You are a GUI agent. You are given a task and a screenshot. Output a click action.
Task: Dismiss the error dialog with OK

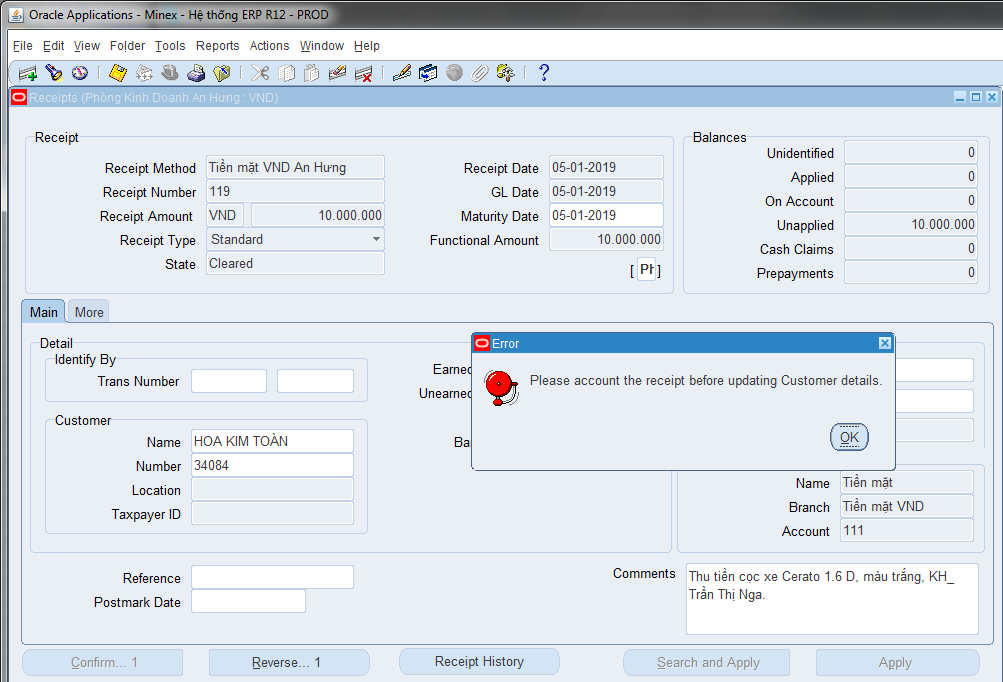click(x=848, y=437)
